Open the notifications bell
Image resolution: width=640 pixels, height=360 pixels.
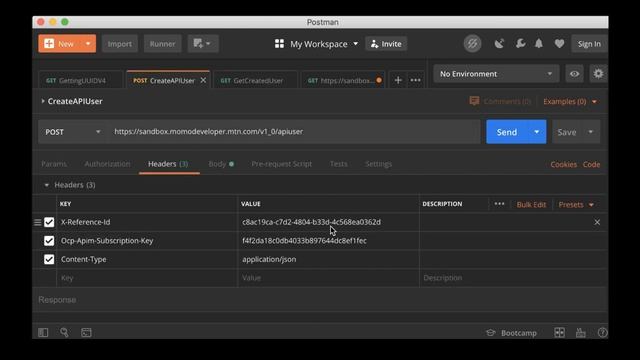coord(539,44)
